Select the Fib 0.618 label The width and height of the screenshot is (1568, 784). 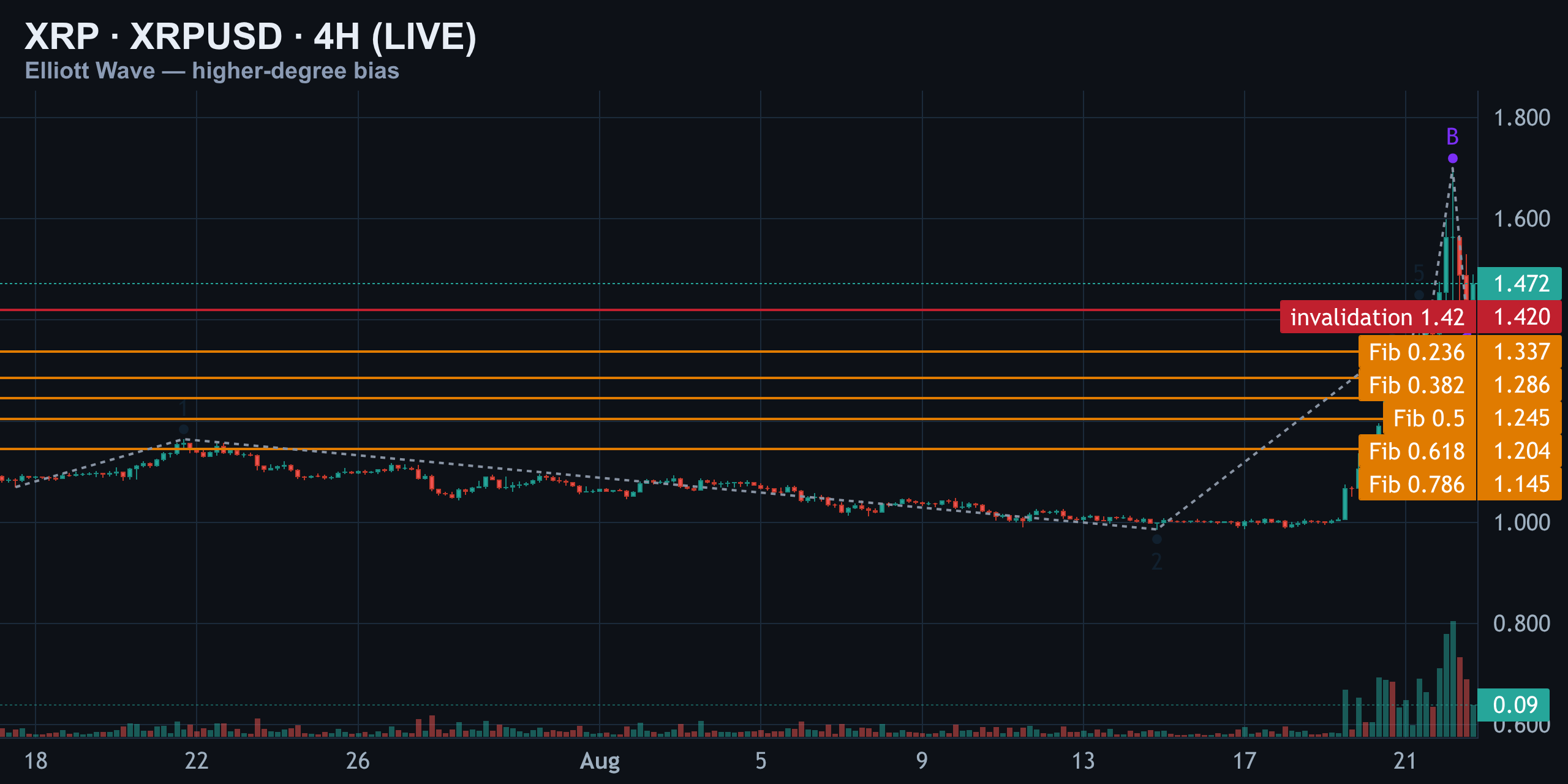coord(1417,451)
